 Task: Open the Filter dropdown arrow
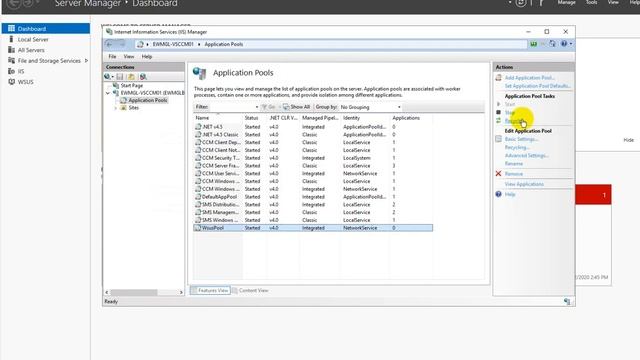coord(257,107)
